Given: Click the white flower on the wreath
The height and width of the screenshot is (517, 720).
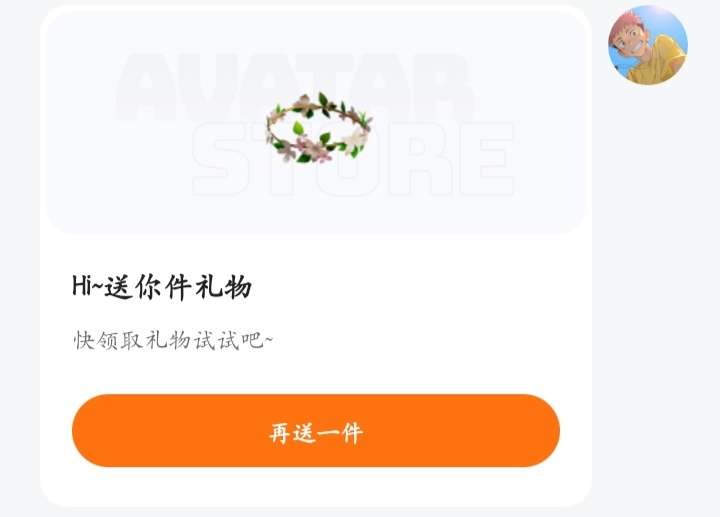Looking at the screenshot, I should tap(355, 139).
